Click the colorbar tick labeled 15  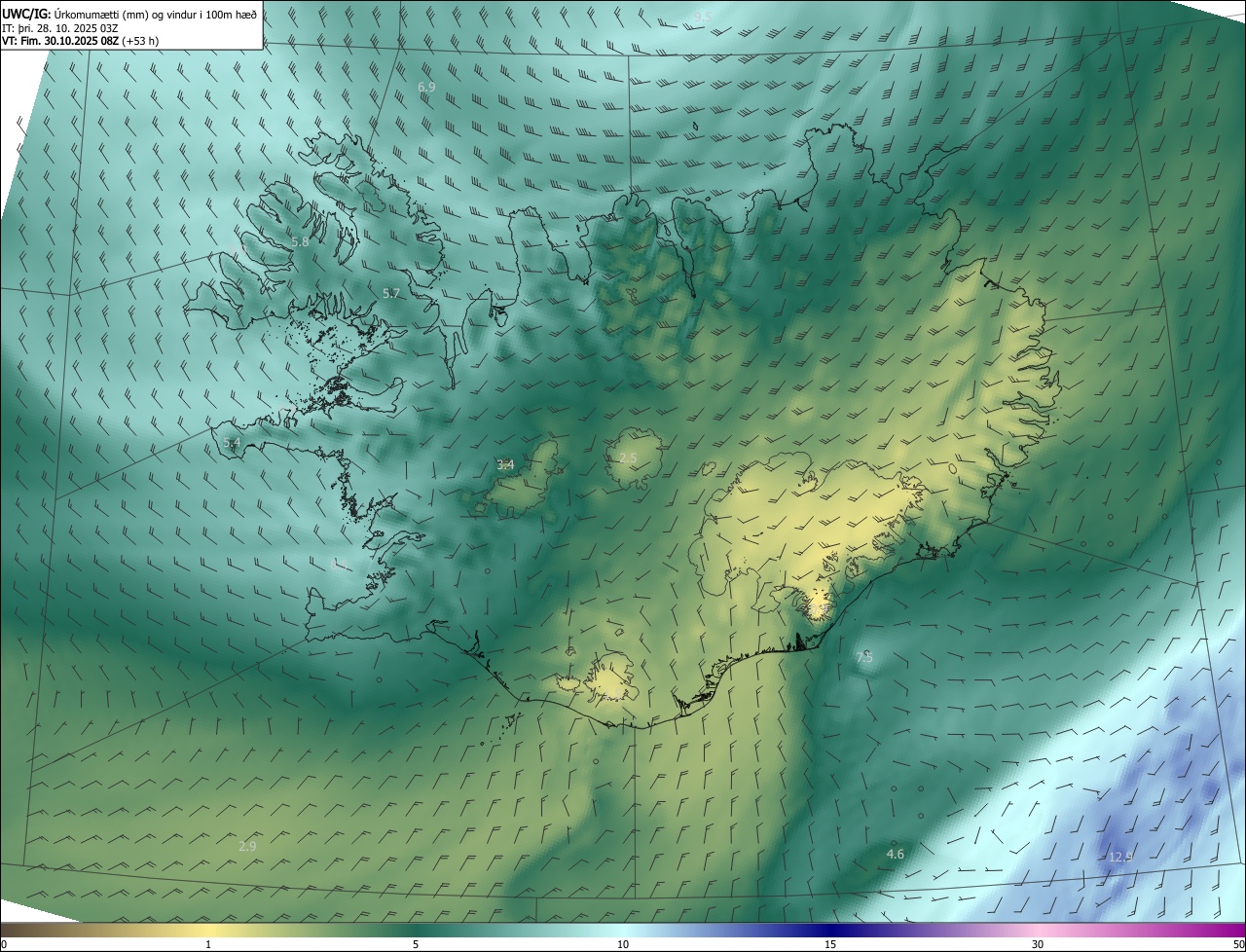point(830,944)
